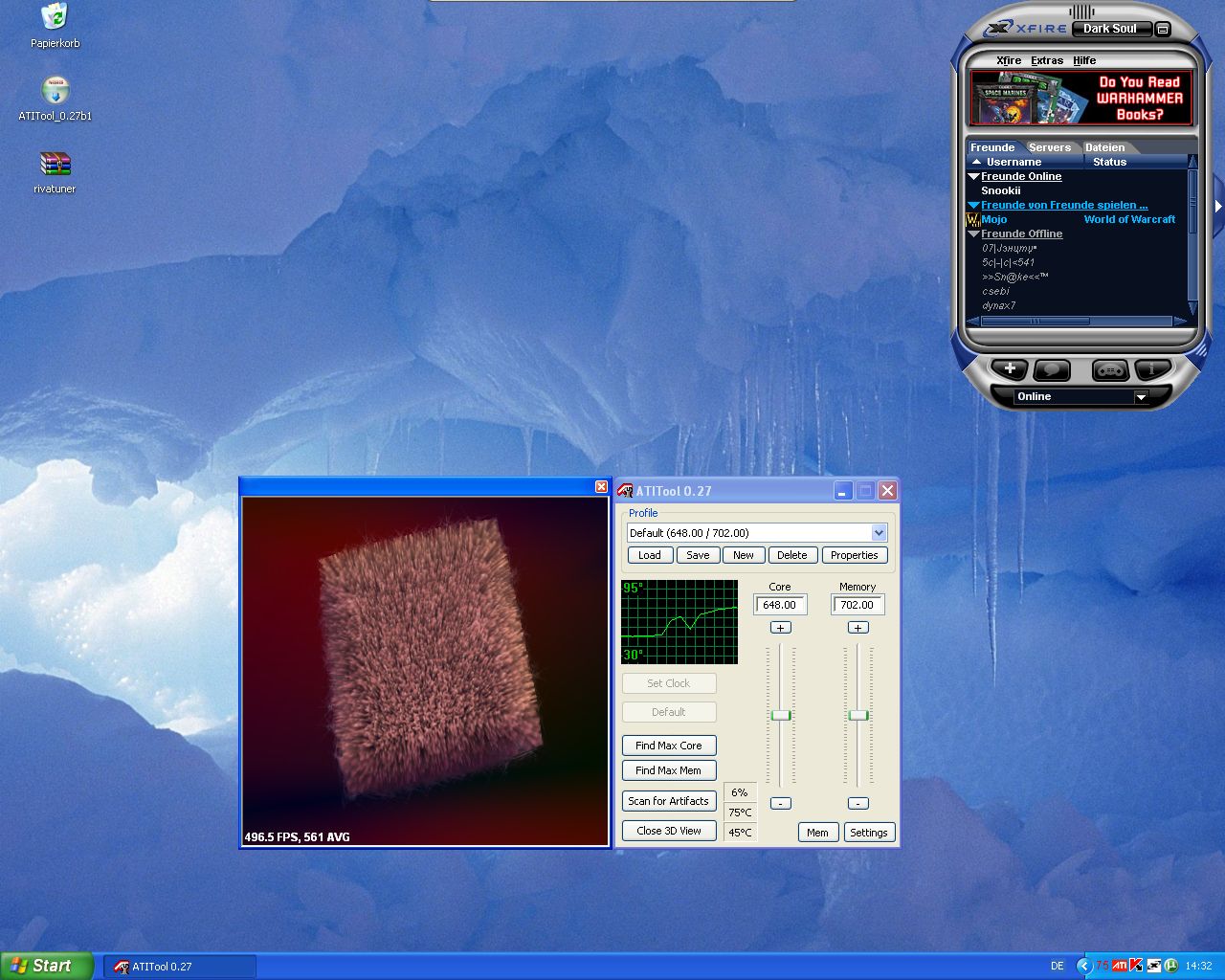Increase Memory clock with plus button
Viewport: 1225px width, 980px height.
tap(858, 628)
